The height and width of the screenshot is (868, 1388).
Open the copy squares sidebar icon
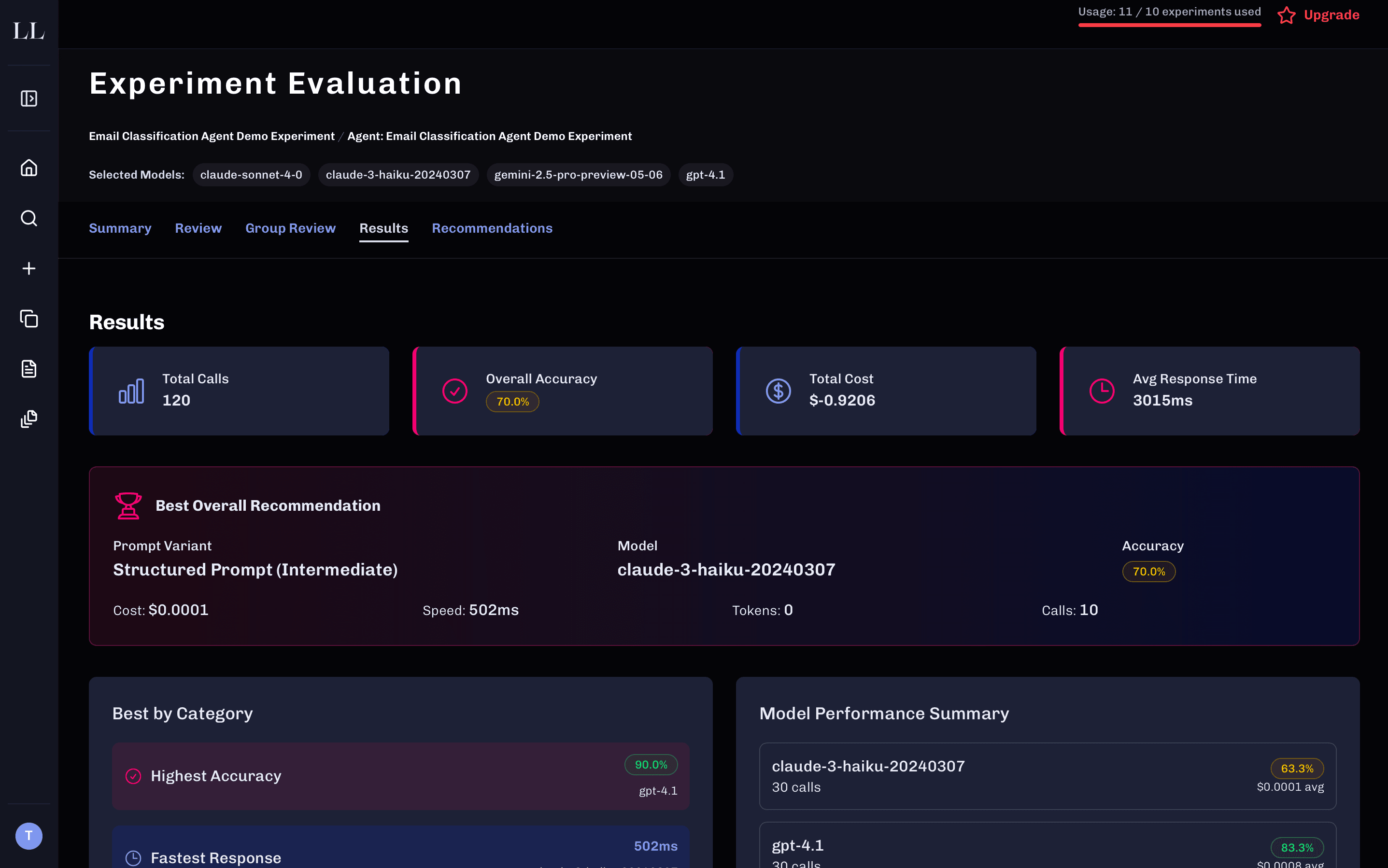point(28,319)
